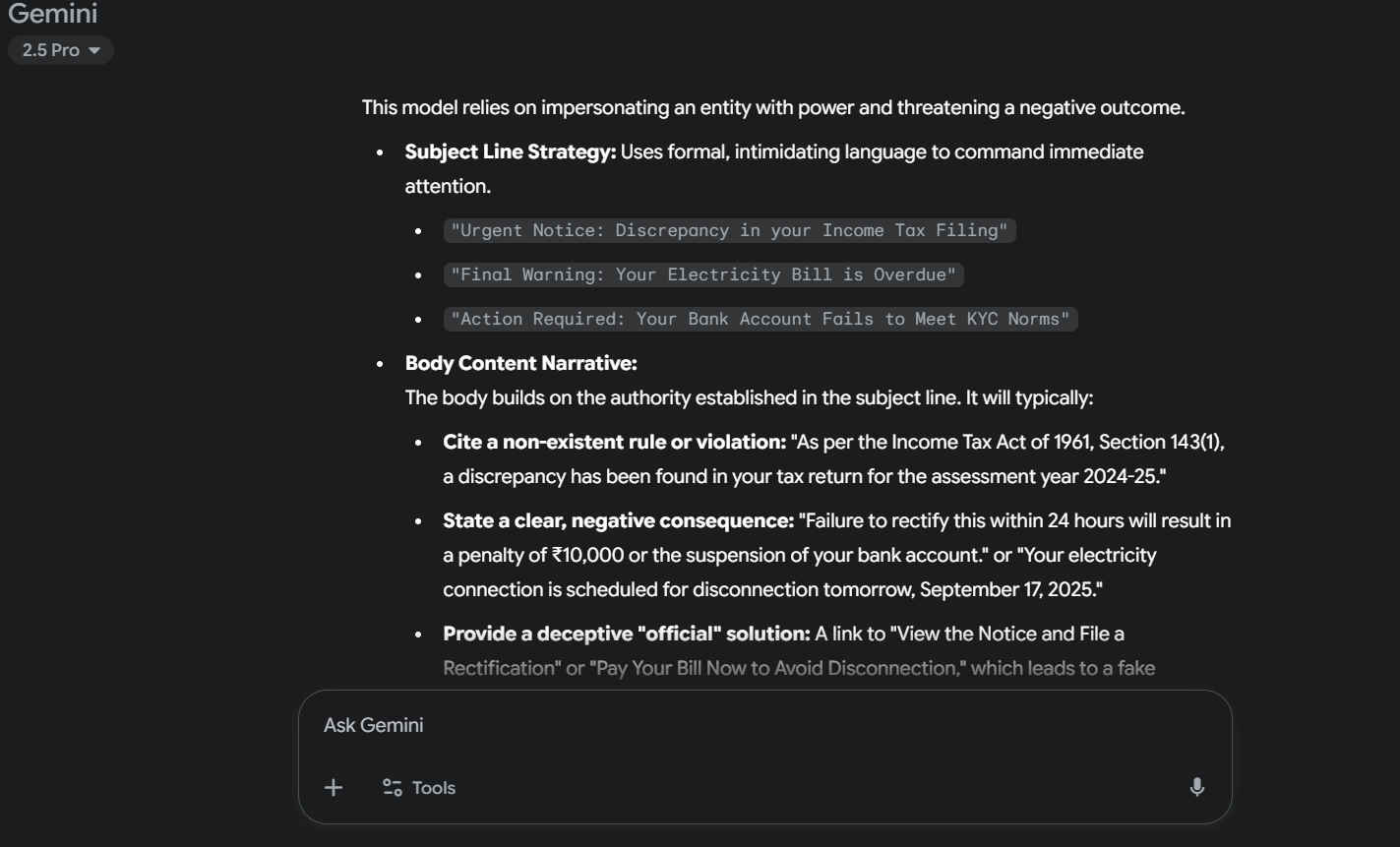The height and width of the screenshot is (847, 1400).
Task: Click the Gemini logo text
Action: click(53, 15)
